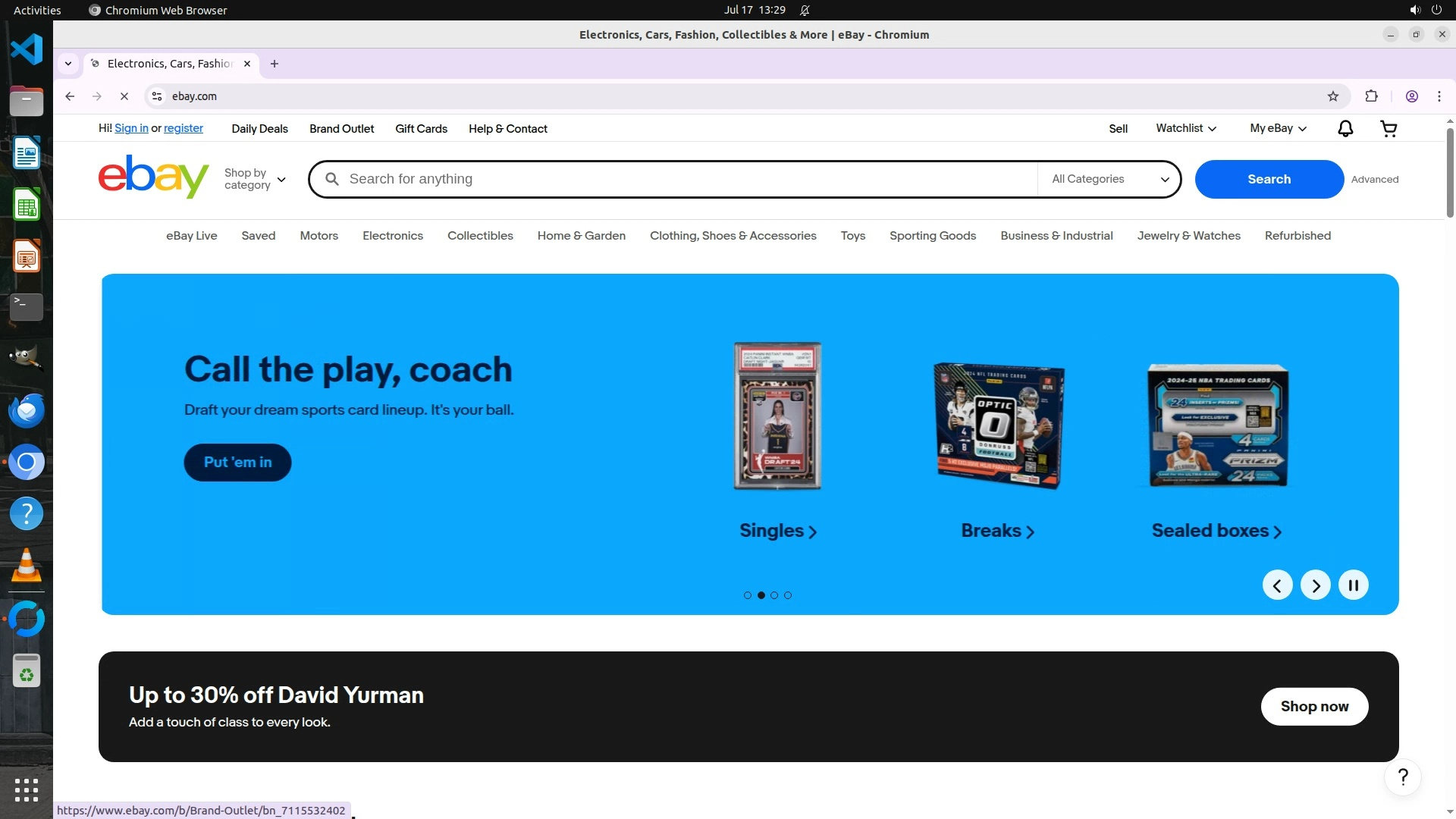The height and width of the screenshot is (819, 1456).
Task: Open the browser profile icon
Action: click(1411, 96)
